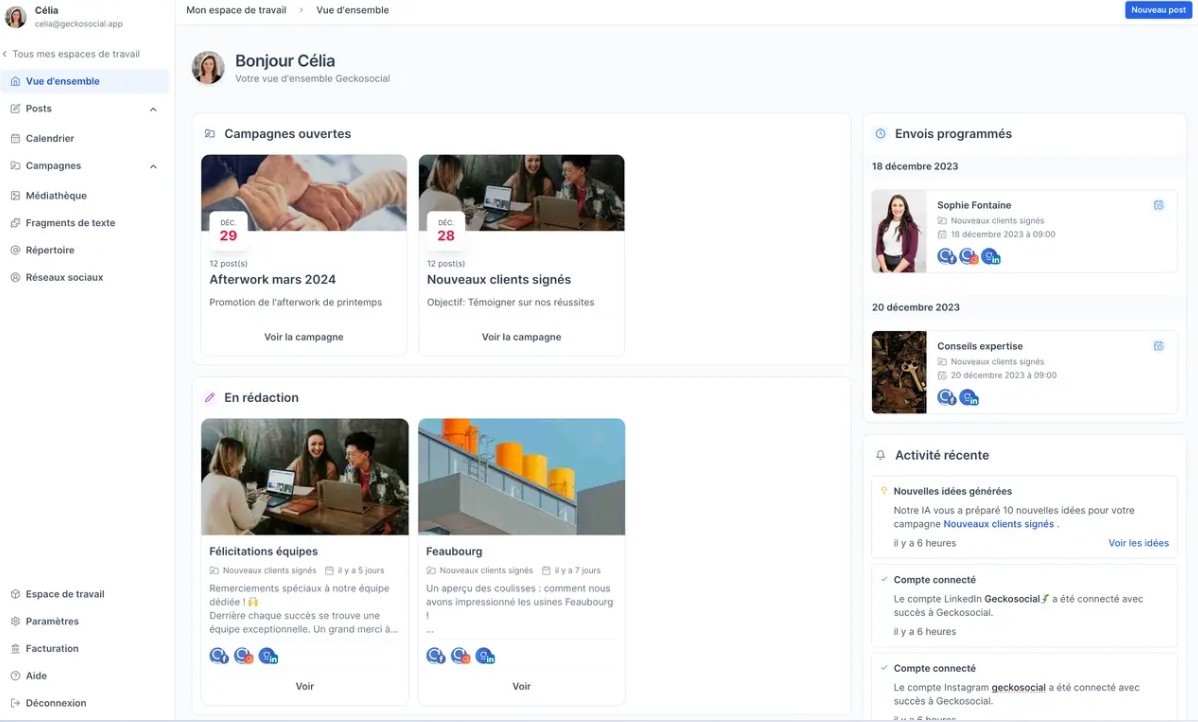Click the En rédaction pencil icon
Image resolution: width=1198 pixels, height=722 pixels.
pos(209,398)
